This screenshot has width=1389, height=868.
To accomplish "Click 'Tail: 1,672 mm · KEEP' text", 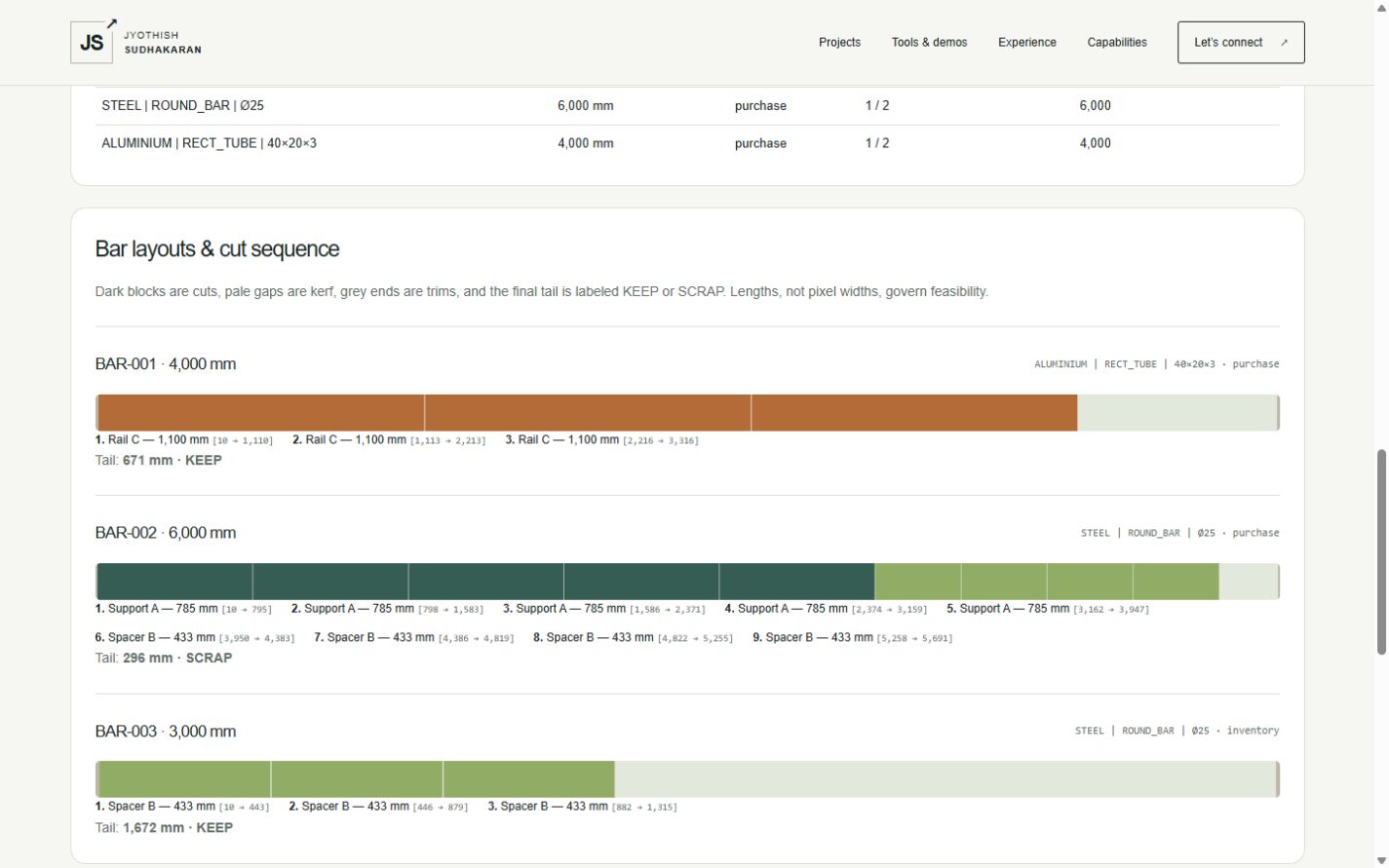I will [164, 827].
